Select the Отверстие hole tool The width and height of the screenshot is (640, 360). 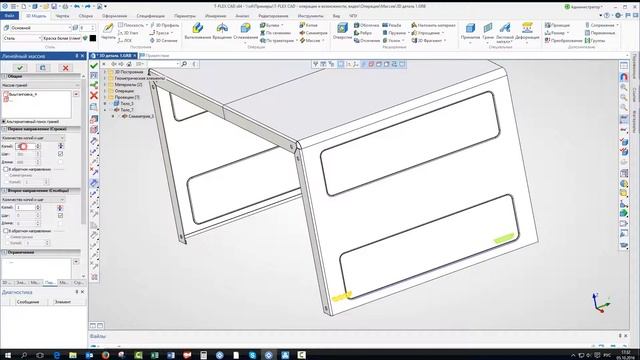342,31
